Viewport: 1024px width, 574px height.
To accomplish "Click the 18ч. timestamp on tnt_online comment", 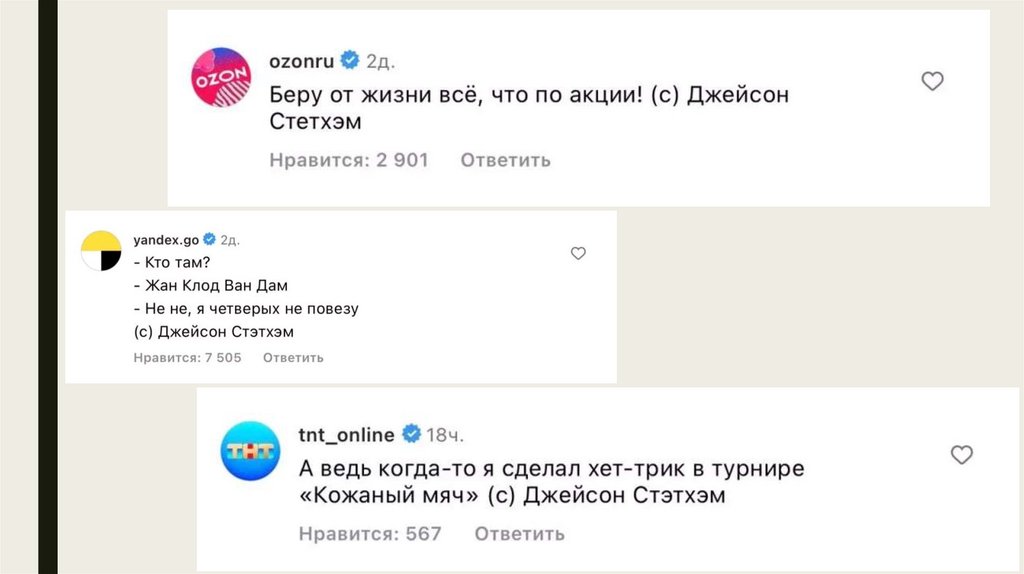I will click(446, 435).
